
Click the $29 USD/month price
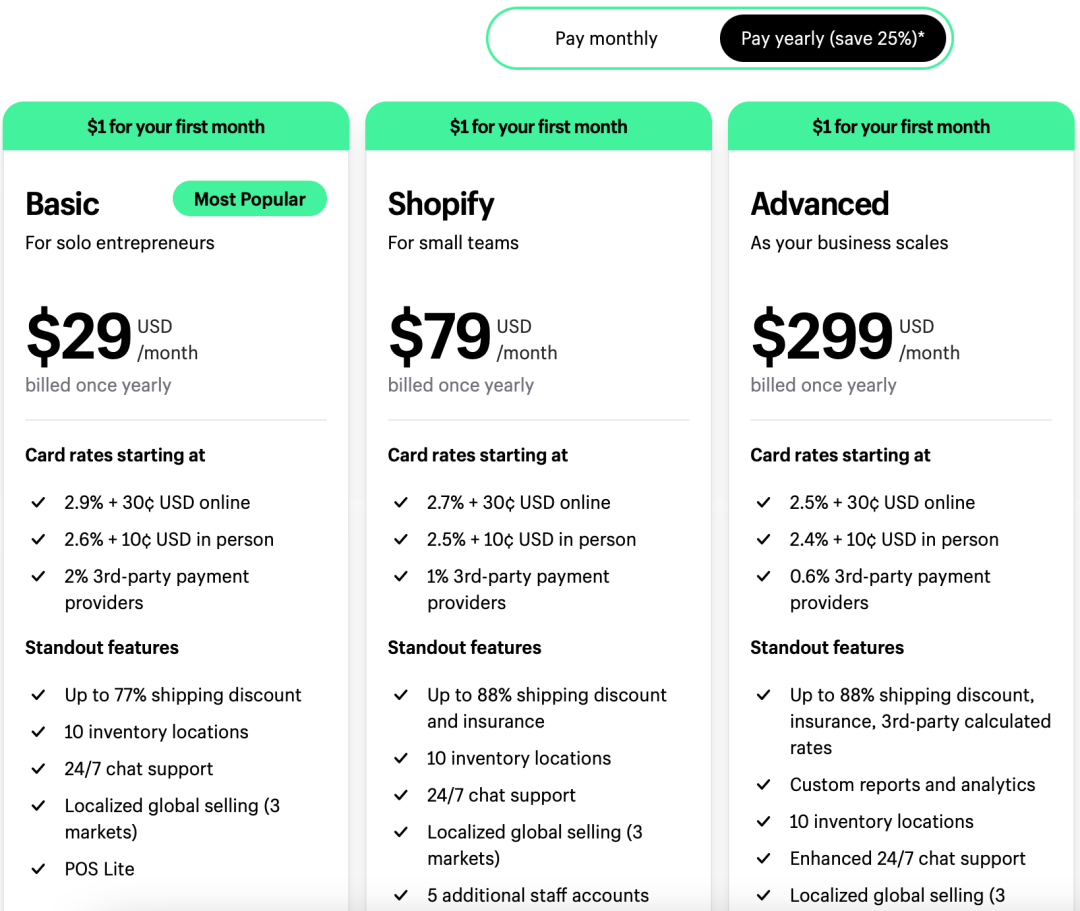pos(112,337)
